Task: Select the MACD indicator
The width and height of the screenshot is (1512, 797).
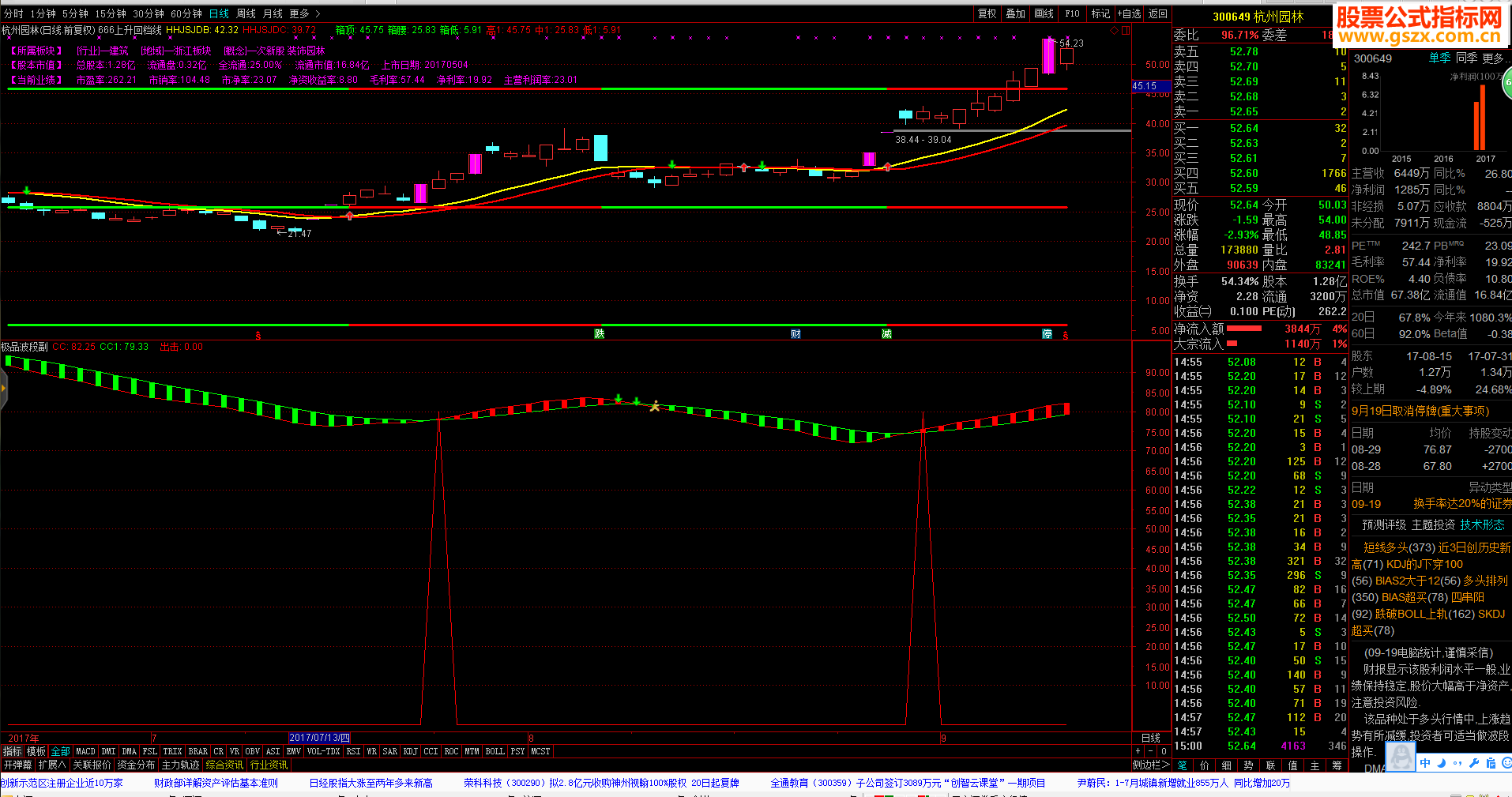Action: [85, 751]
